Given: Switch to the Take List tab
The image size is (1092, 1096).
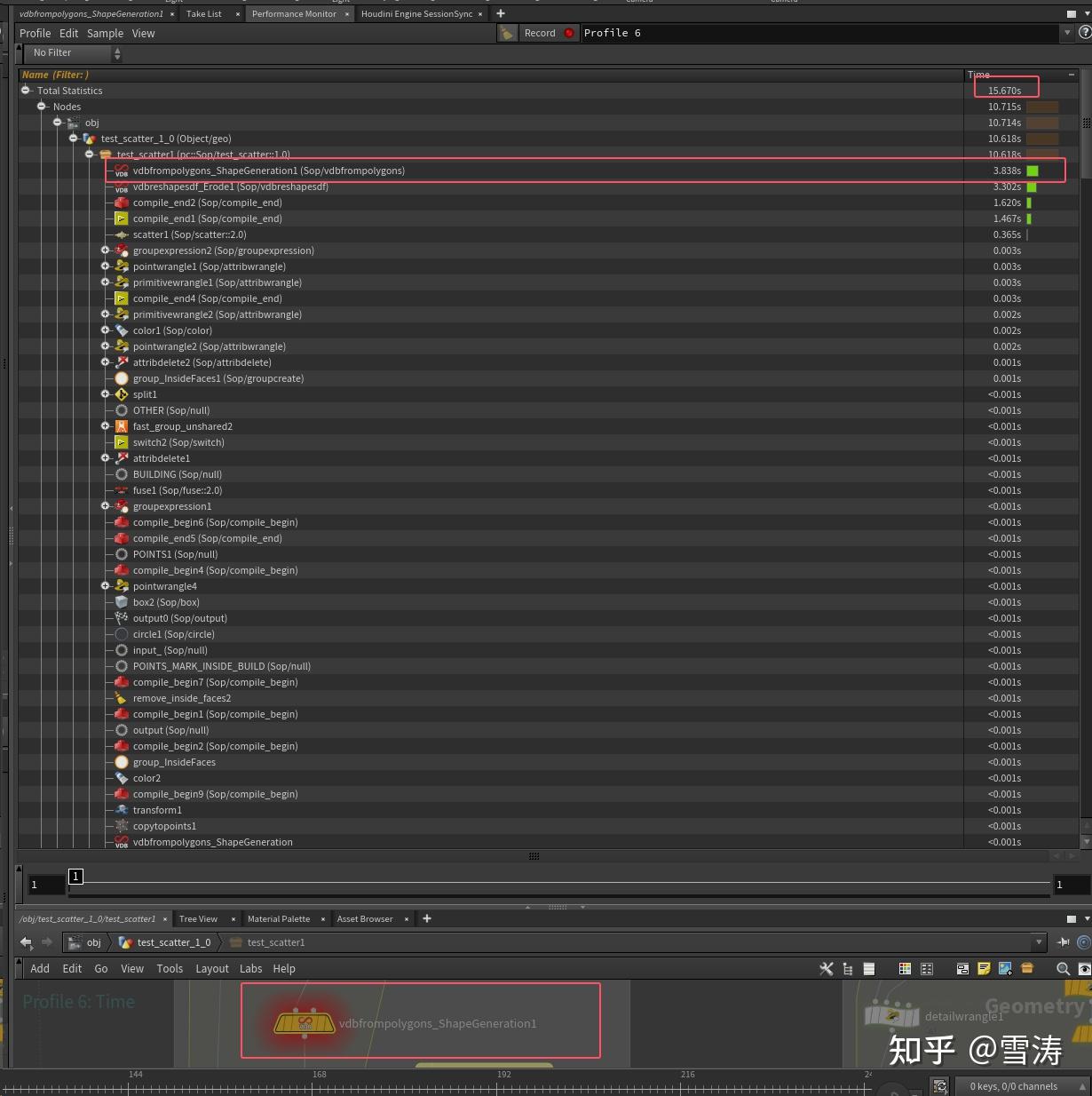Looking at the screenshot, I should pos(203,13).
